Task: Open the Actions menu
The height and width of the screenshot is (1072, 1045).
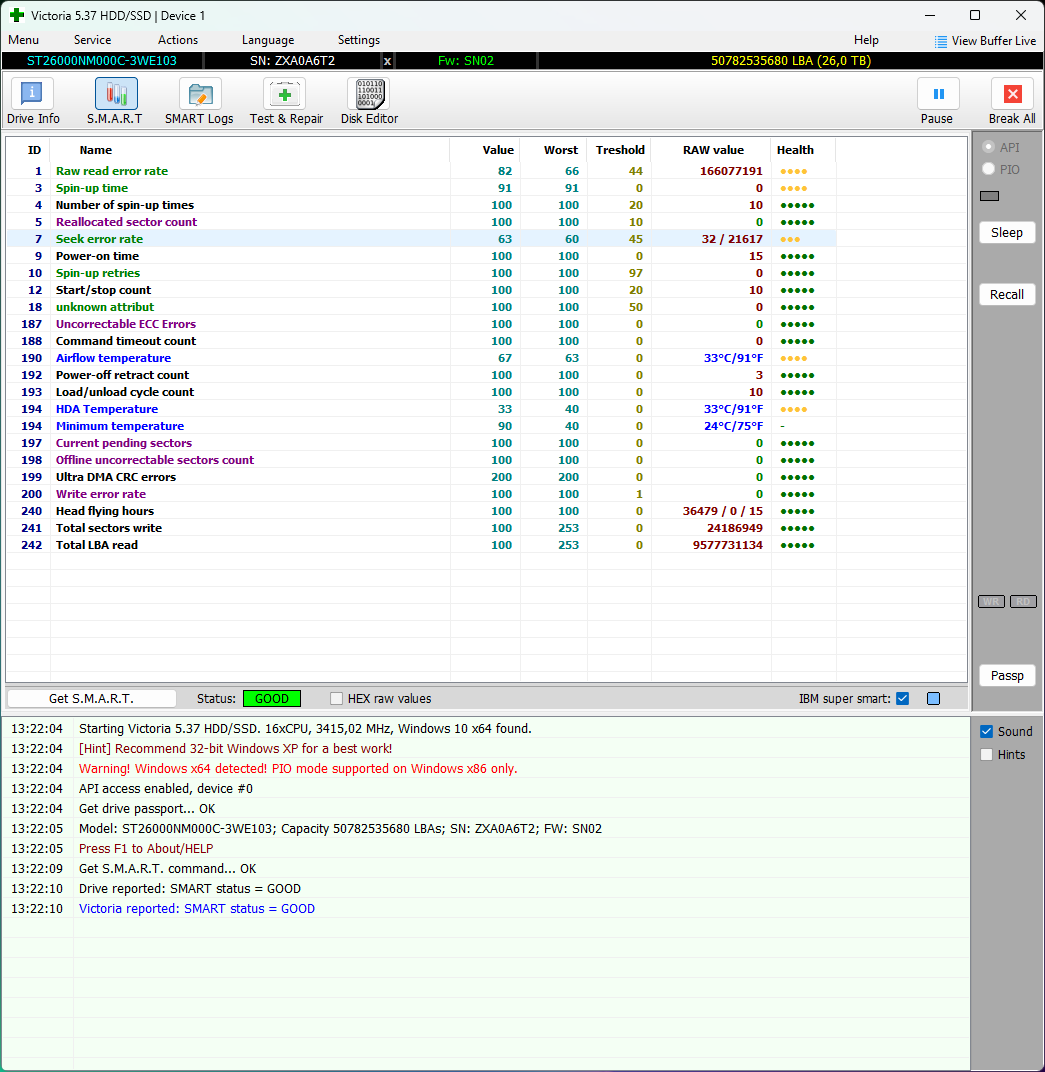Action: coord(178,40)
